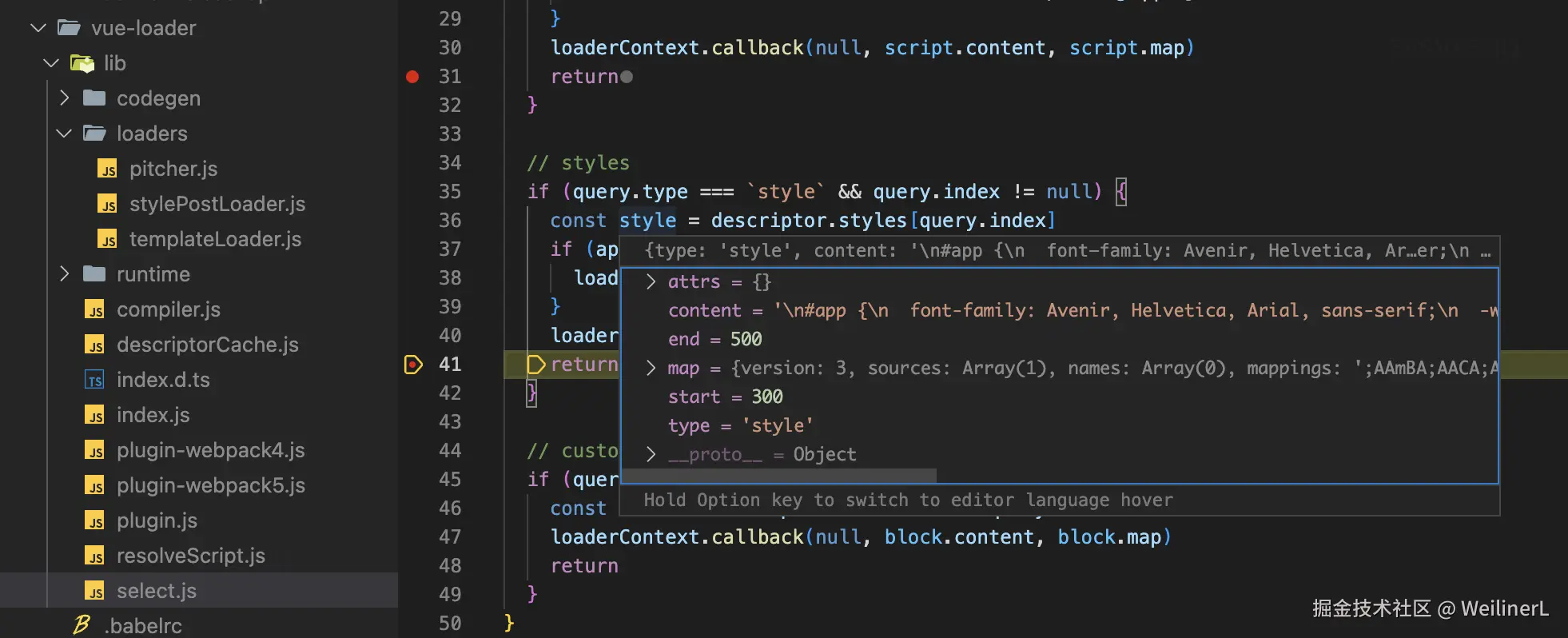Screen dimensions: 1568x638
Task: Click the execution pointer arrow before return
Action: tap(536, 365)
